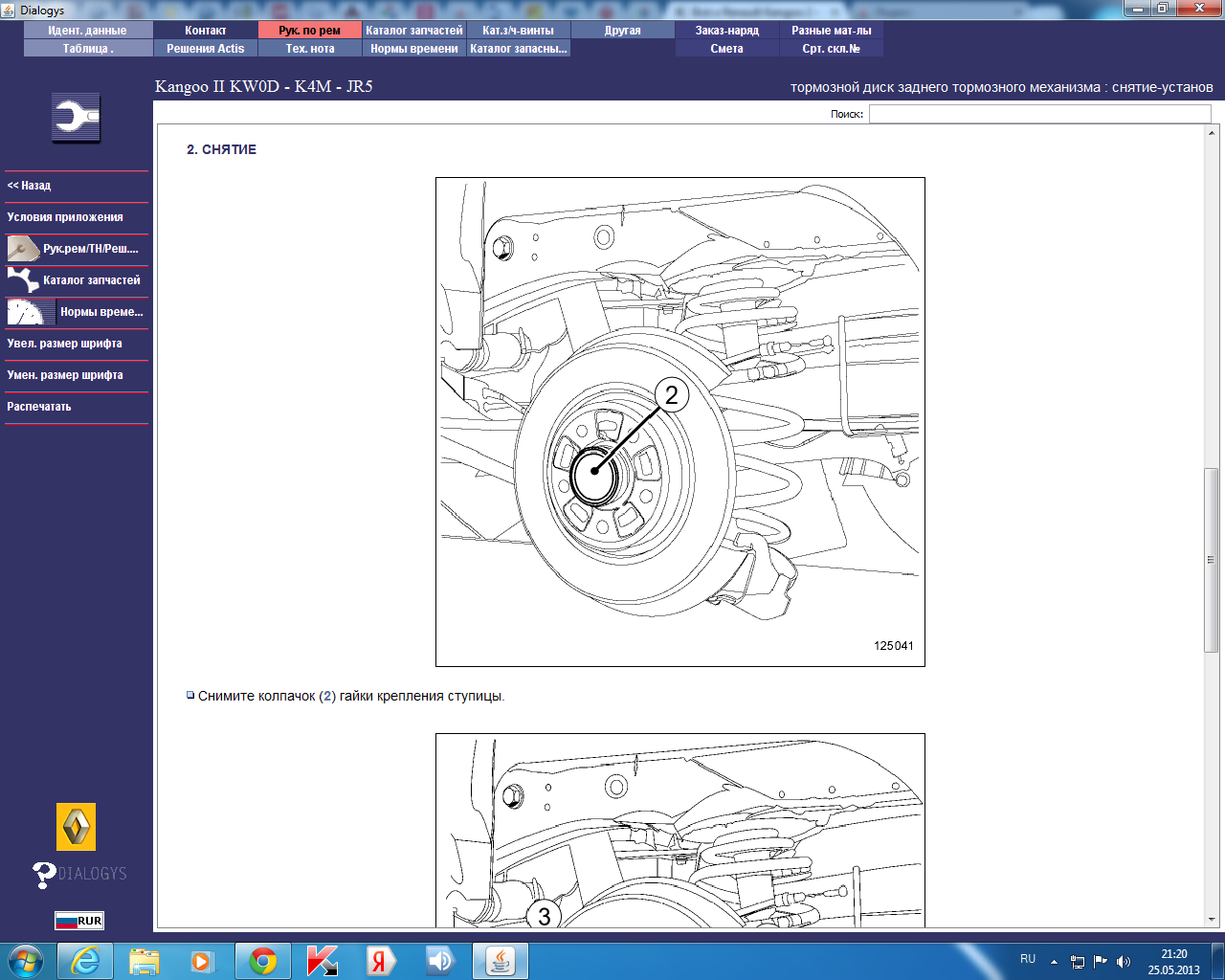Show hidden tray icons arrow
1225x980 pixels.
point(1054,961)
